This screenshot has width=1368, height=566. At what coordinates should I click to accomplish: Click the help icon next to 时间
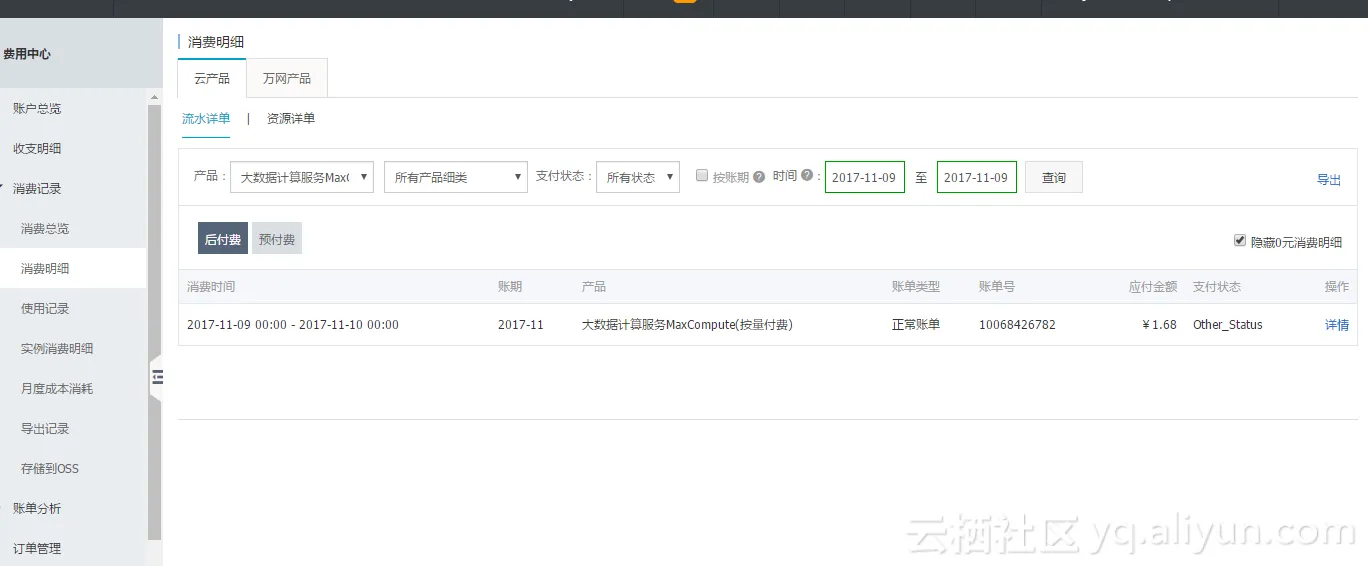[x=807, y=175]
